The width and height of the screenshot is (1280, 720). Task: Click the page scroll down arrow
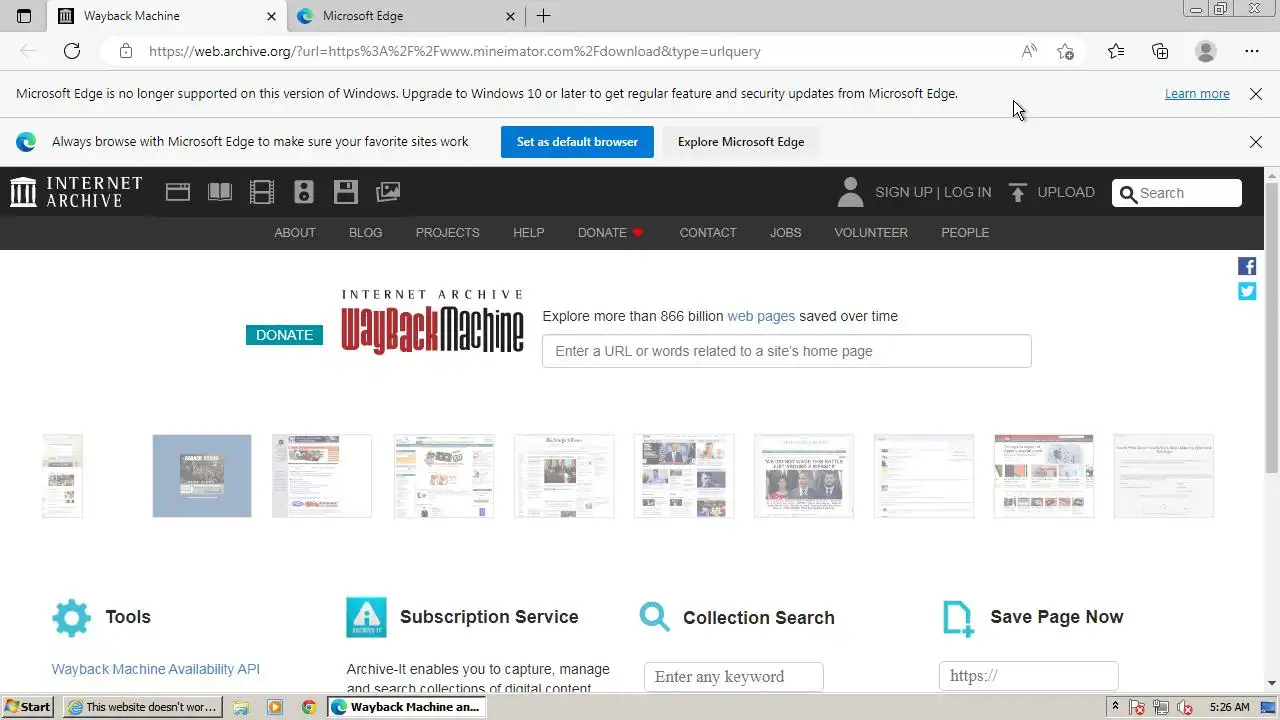tap(1272, 683)
